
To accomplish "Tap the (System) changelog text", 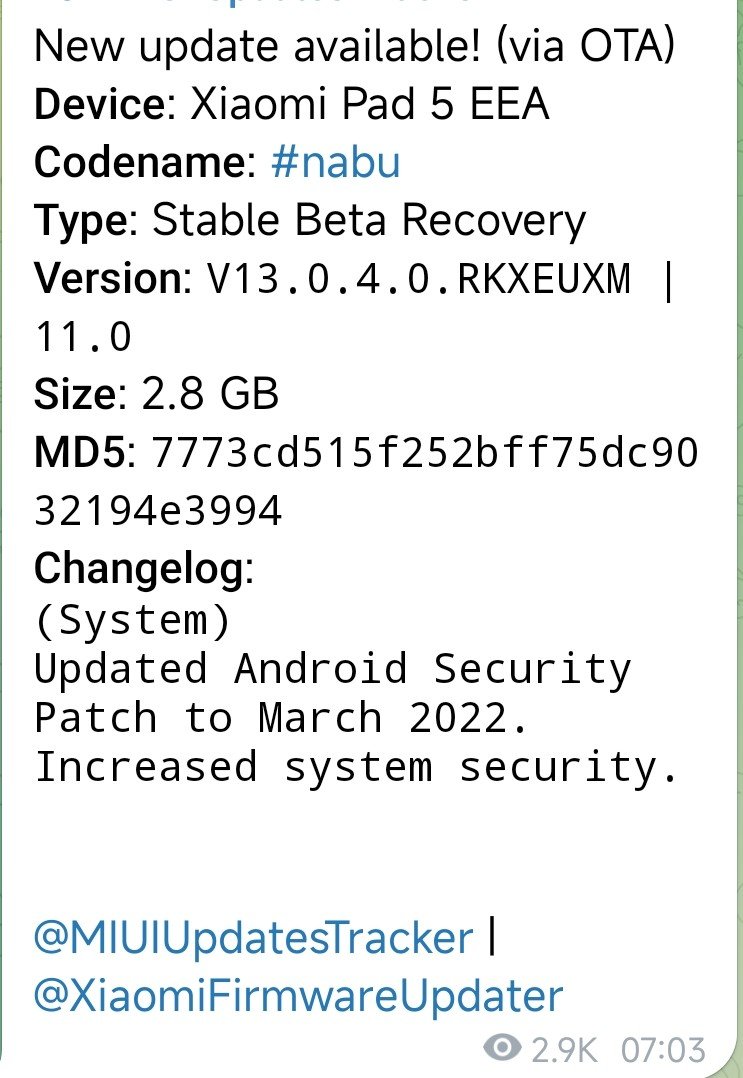I will click(132, 620).
